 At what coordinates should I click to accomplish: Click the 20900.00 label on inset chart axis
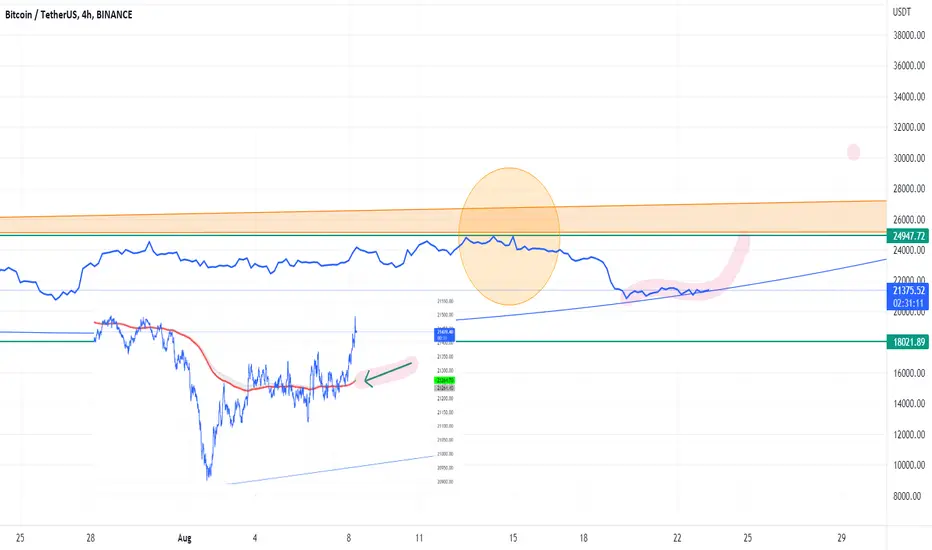pyautogui.click(x=445, y=482)
